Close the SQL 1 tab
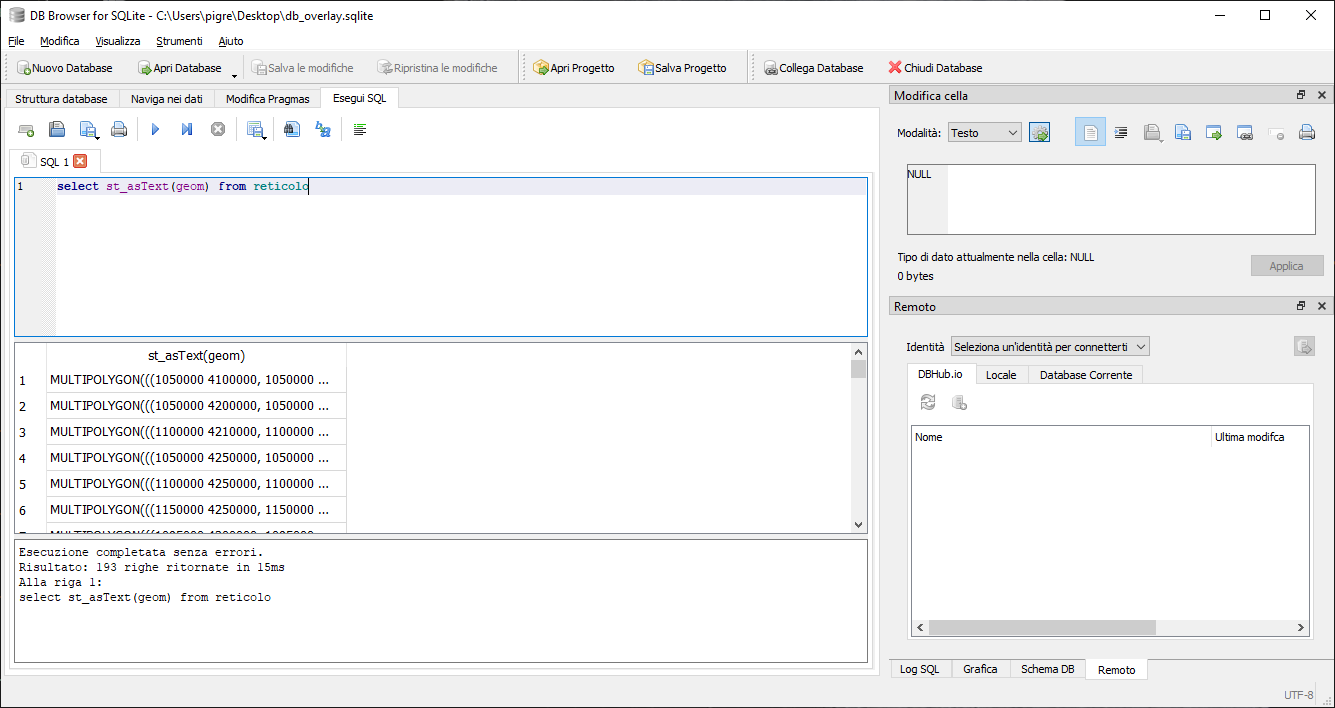Screen dimensions: 1335x708 tap(80, 161)
